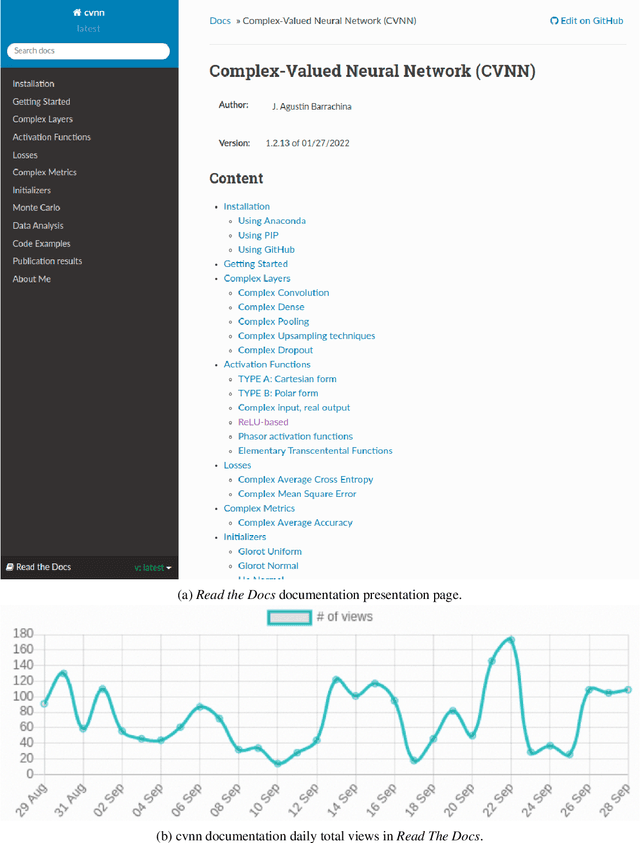This screenshot has width=640, height=843.
Task: Follow the ReLU-based link
Action: 263,422
